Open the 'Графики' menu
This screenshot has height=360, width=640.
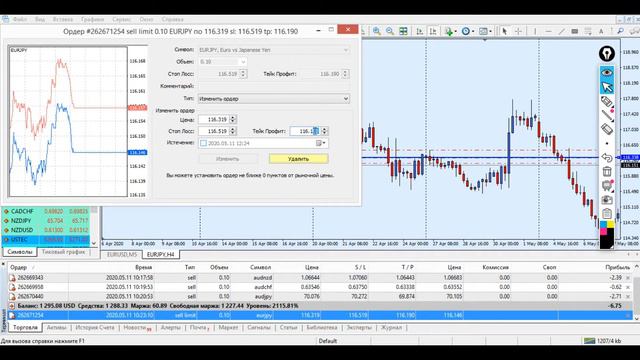pos(92,19)
